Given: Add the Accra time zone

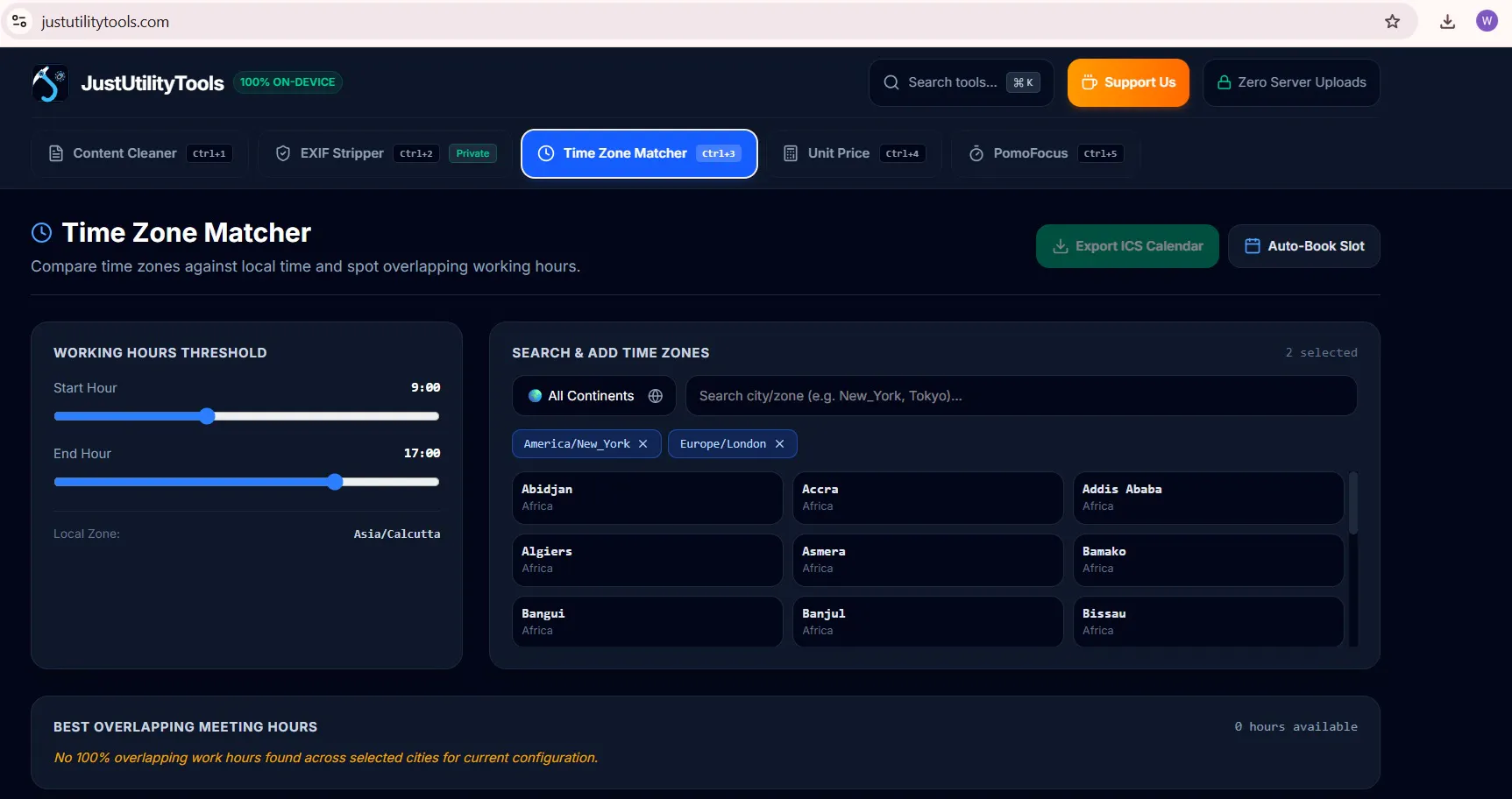Looking at the screenshot, I should click(927, 498).
